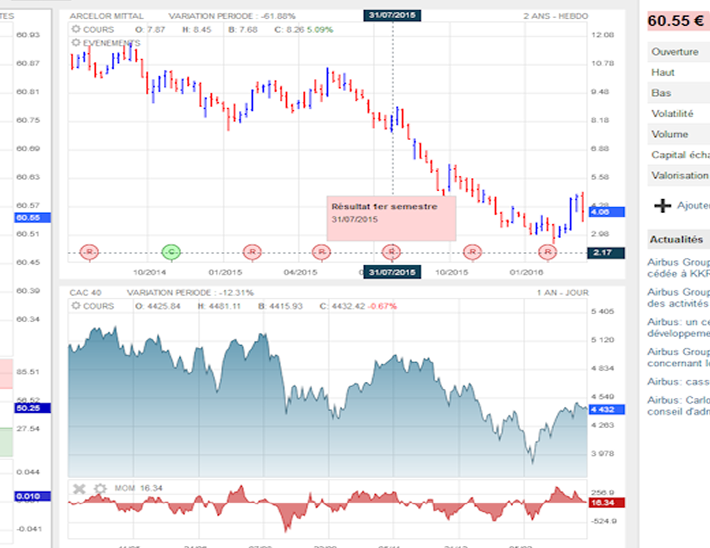
Task: Click the top 31/07/2015 date flag
Action: pyautogui.click(x=392, y=15)
